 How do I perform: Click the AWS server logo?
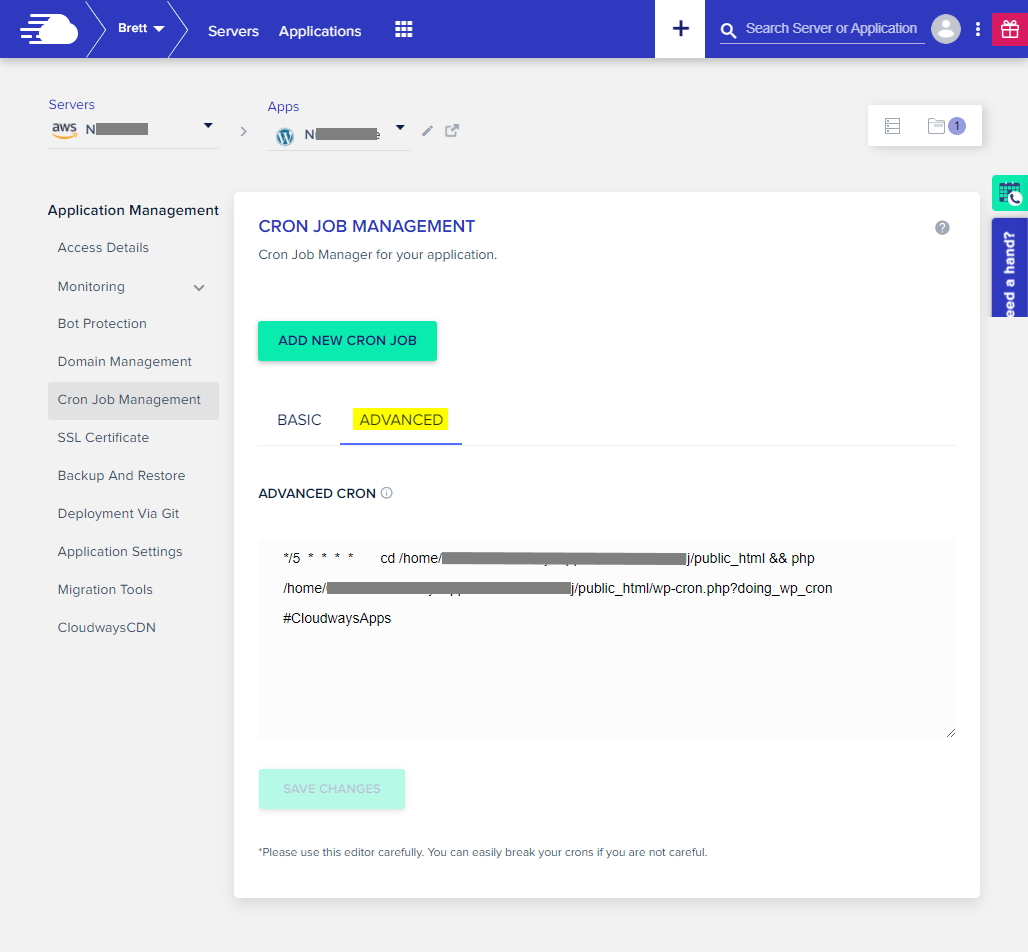click(64, 129)
